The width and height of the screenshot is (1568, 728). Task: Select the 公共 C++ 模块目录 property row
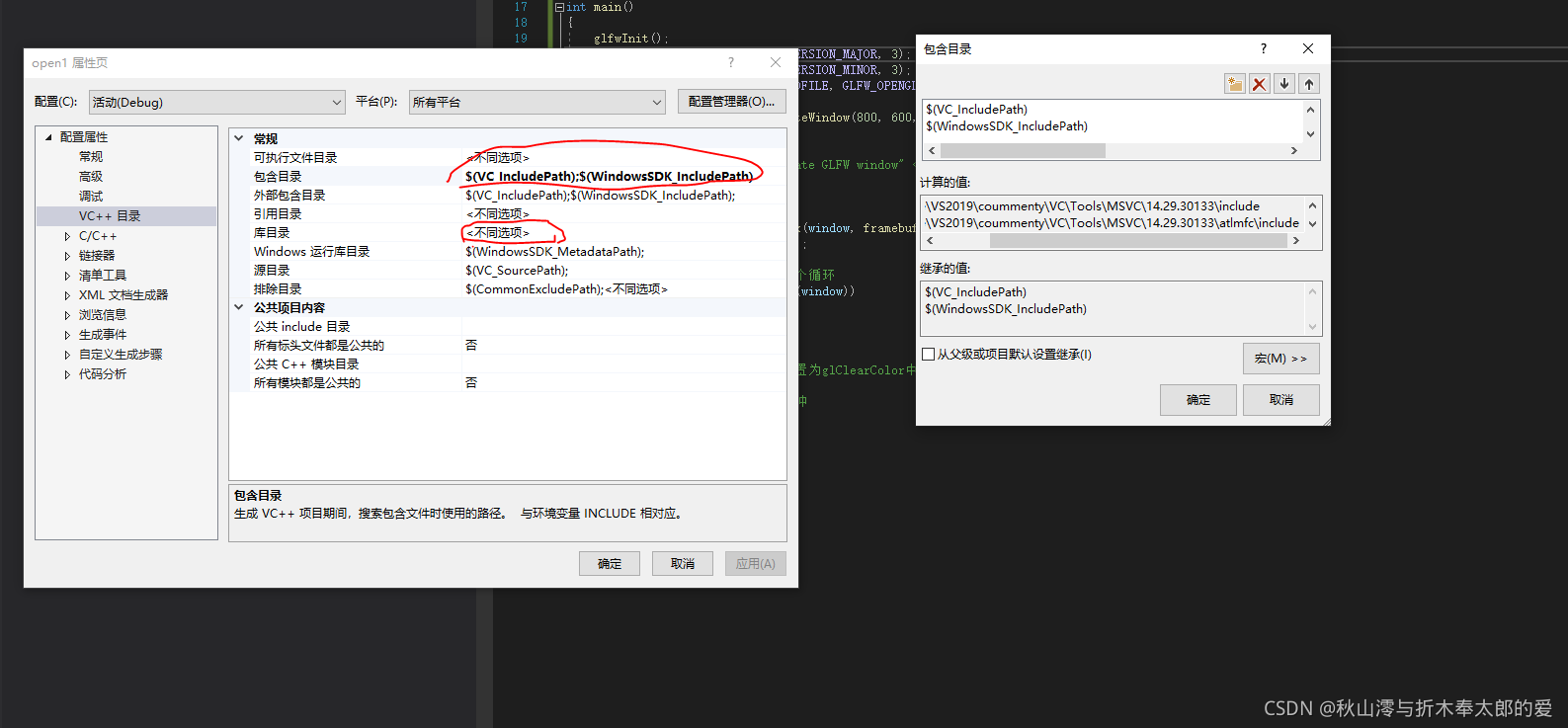[x=508, y=364]
